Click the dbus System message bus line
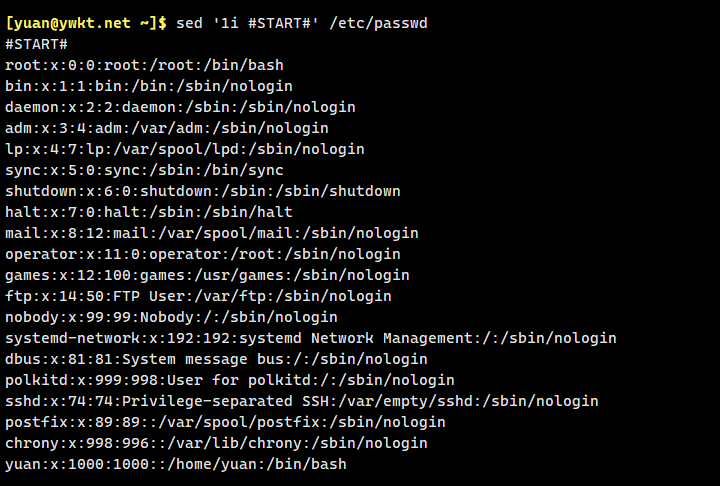 [216, 359]
